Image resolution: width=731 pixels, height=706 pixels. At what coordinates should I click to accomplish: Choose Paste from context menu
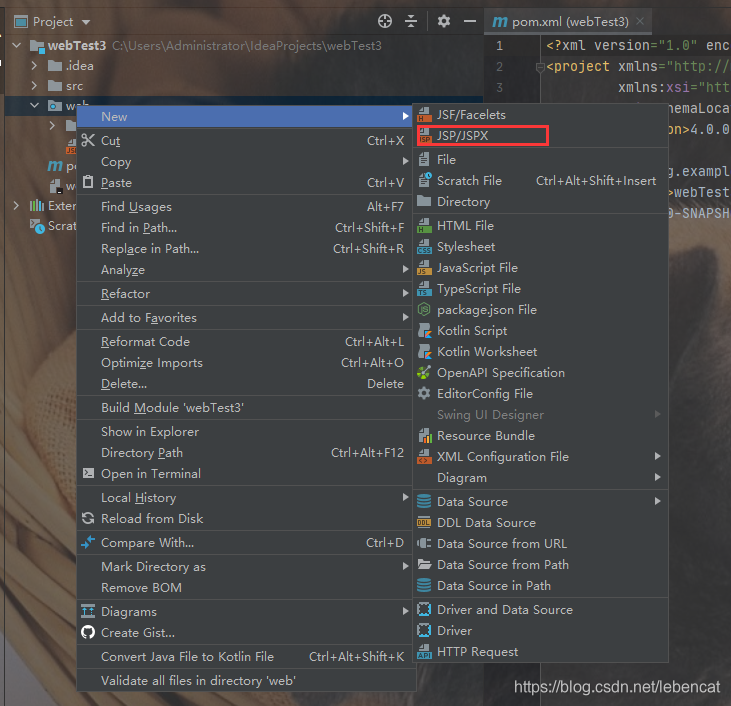click(x=245, y=183)
